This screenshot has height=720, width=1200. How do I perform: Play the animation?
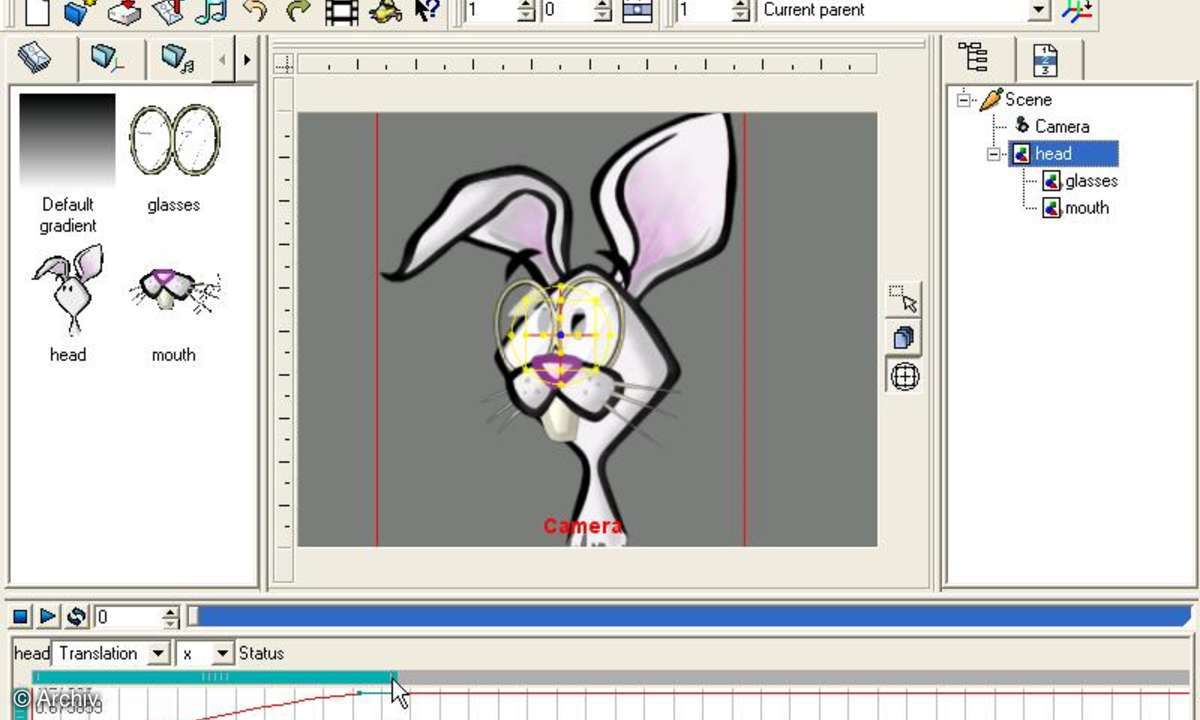48,616
